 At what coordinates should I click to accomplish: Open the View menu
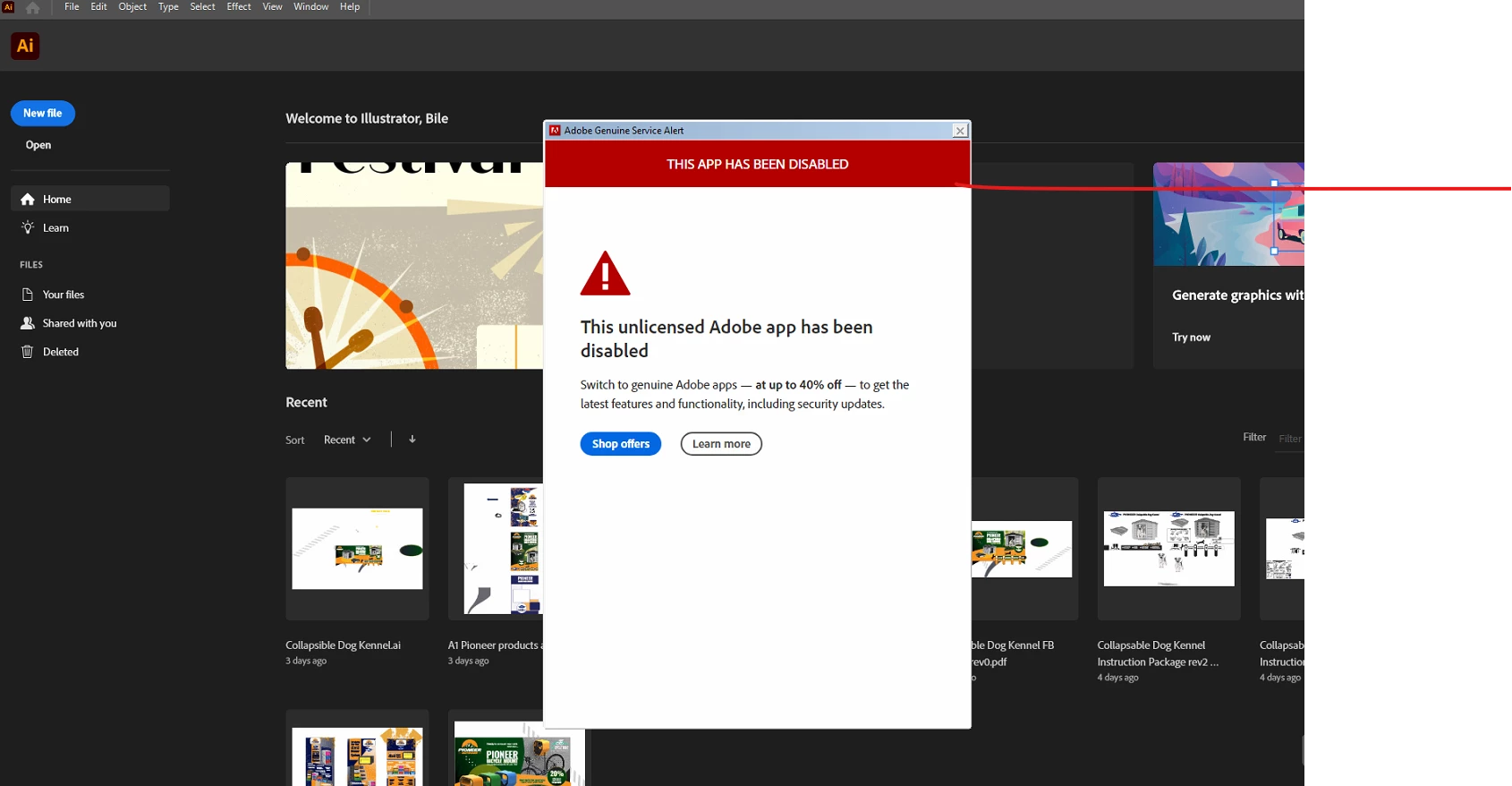click(272, 7)
